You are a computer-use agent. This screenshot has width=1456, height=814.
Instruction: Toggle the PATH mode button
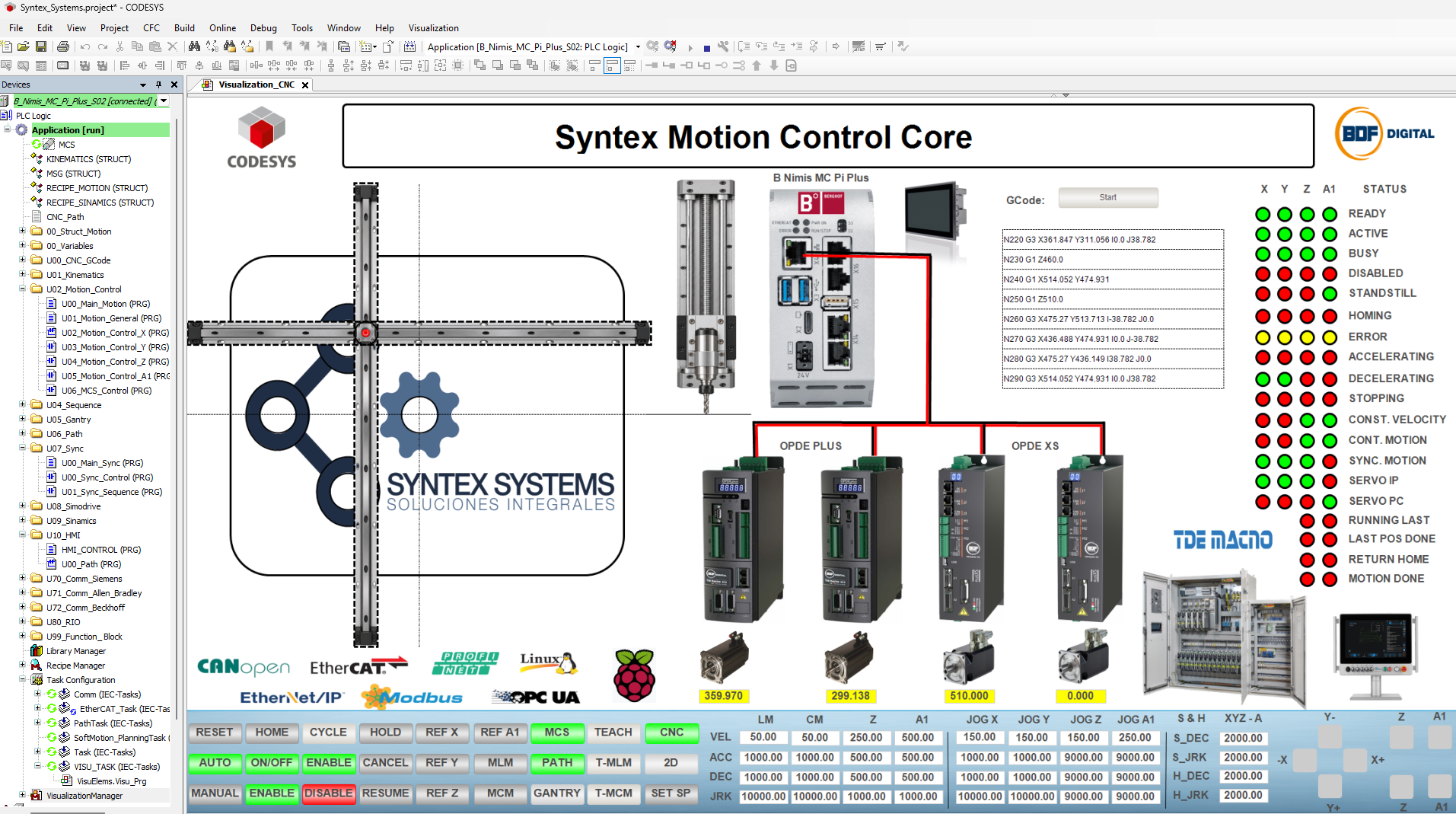point(557,763)
